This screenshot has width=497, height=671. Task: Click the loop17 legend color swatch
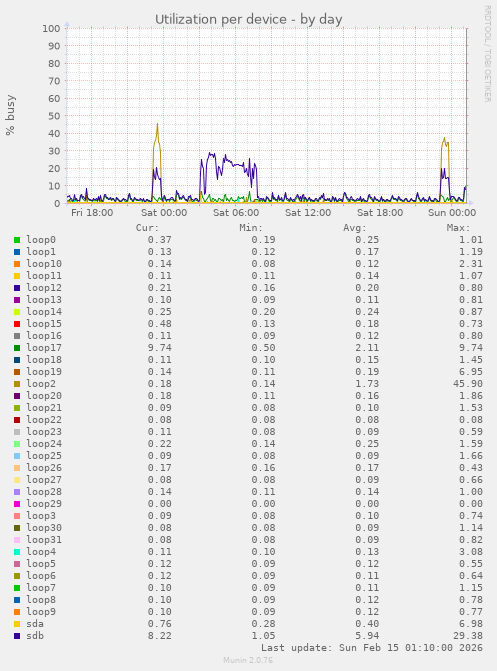click(x=17, y=348)
